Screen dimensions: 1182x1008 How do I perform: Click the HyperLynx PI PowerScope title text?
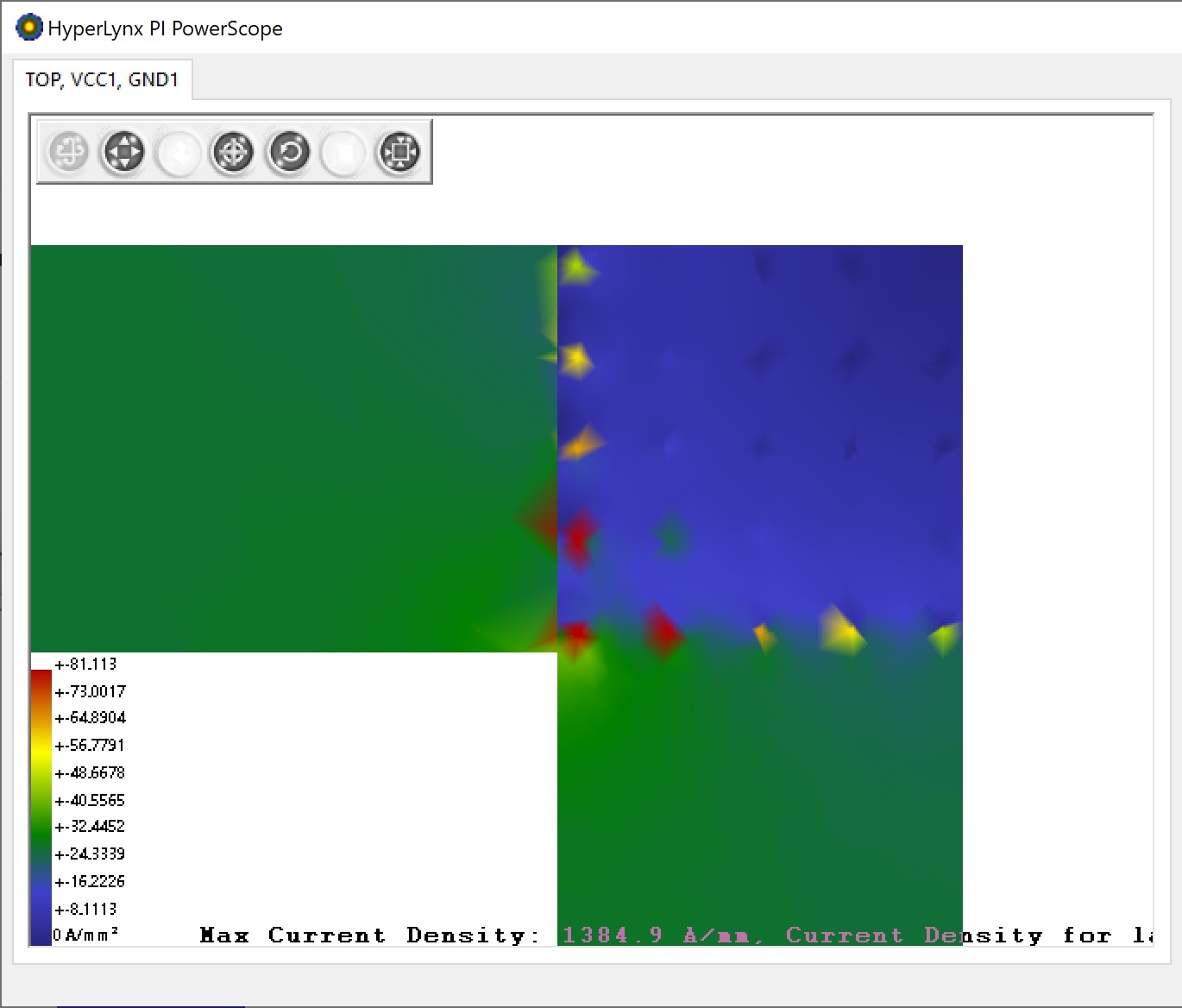point(165,28)
